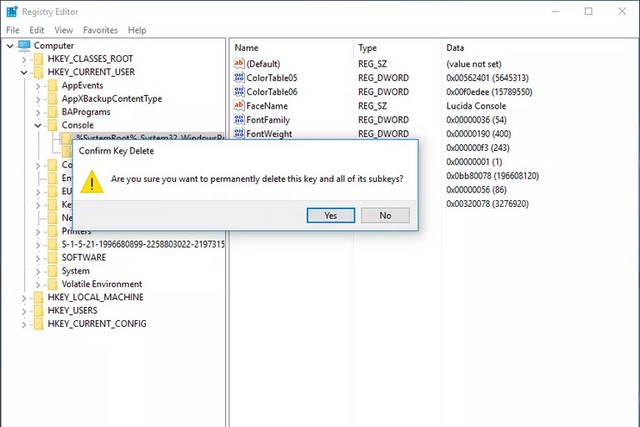640x427 pixels.
Task: Select the FontWeight value name
Action: pos(269,133)
